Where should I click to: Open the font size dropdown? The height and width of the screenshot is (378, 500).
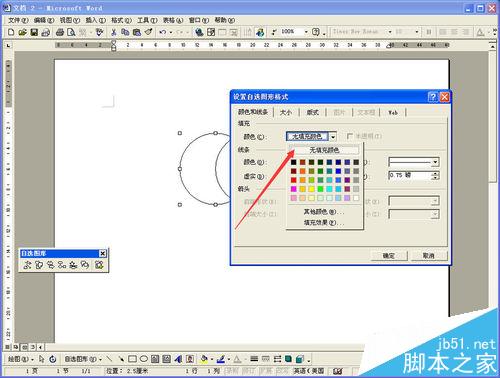[x=416, y=32]
